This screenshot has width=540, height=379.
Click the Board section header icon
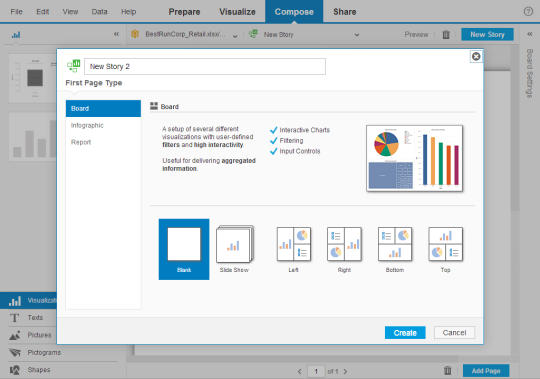pos(154,106)
